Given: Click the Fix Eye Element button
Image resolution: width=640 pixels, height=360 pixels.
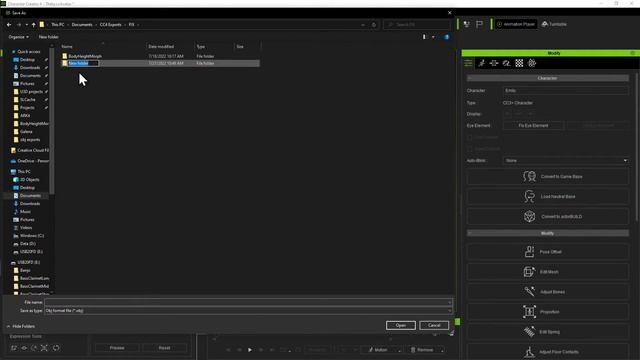Looking at the screenshot, I should pos(533,126).
